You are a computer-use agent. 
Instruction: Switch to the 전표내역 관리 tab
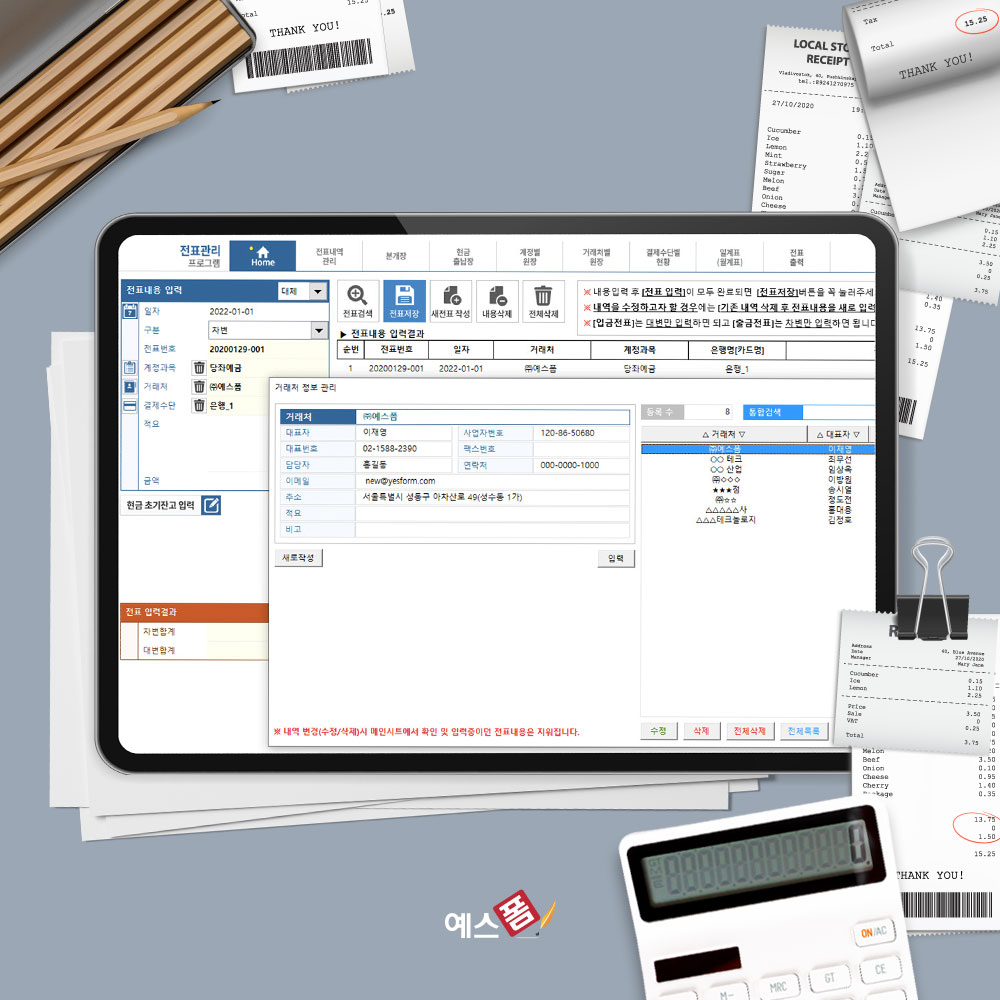(x=329, y=256)
